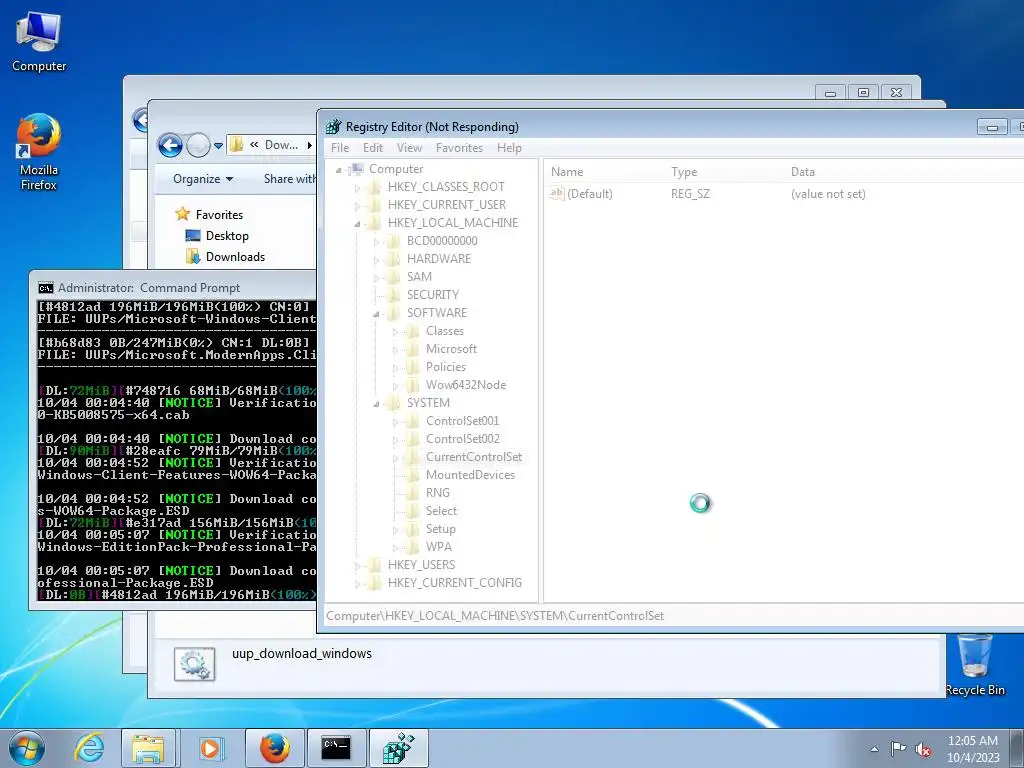
Task: Select the HKEY_CURRENT_CONFIG hive
Action: tap(455, 583)
